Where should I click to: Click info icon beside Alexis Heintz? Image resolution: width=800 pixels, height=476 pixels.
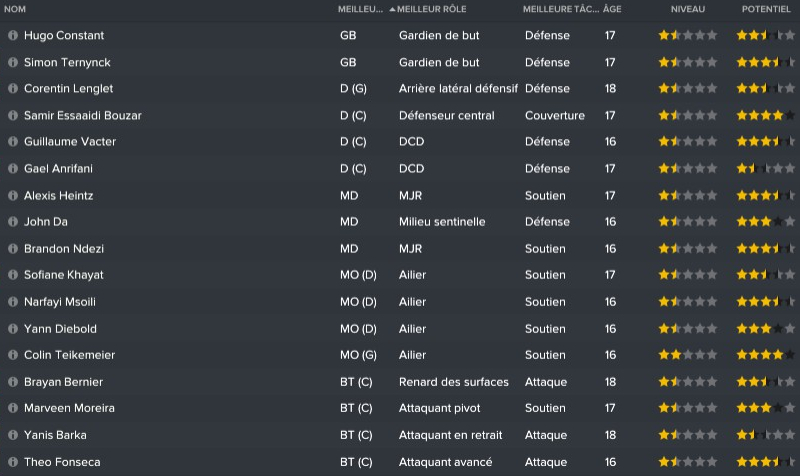[x=13, y=195]
